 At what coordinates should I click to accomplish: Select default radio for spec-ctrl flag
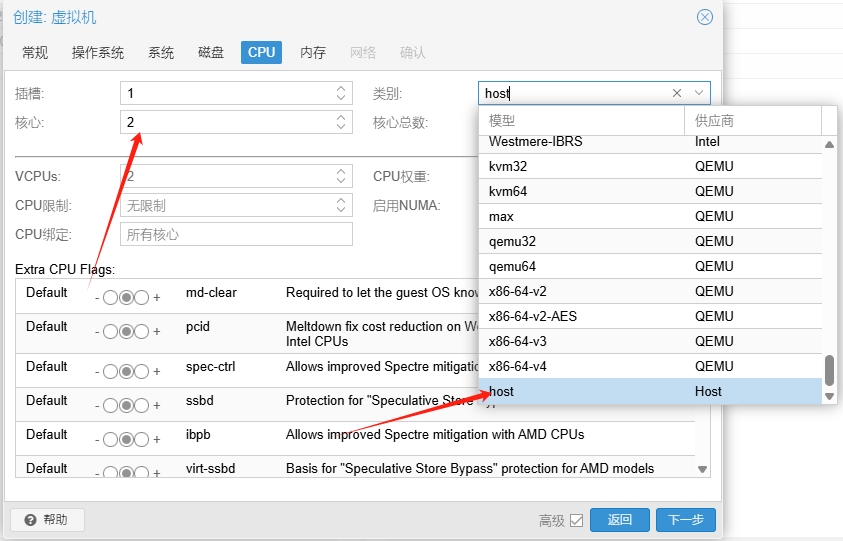[126, 372]
